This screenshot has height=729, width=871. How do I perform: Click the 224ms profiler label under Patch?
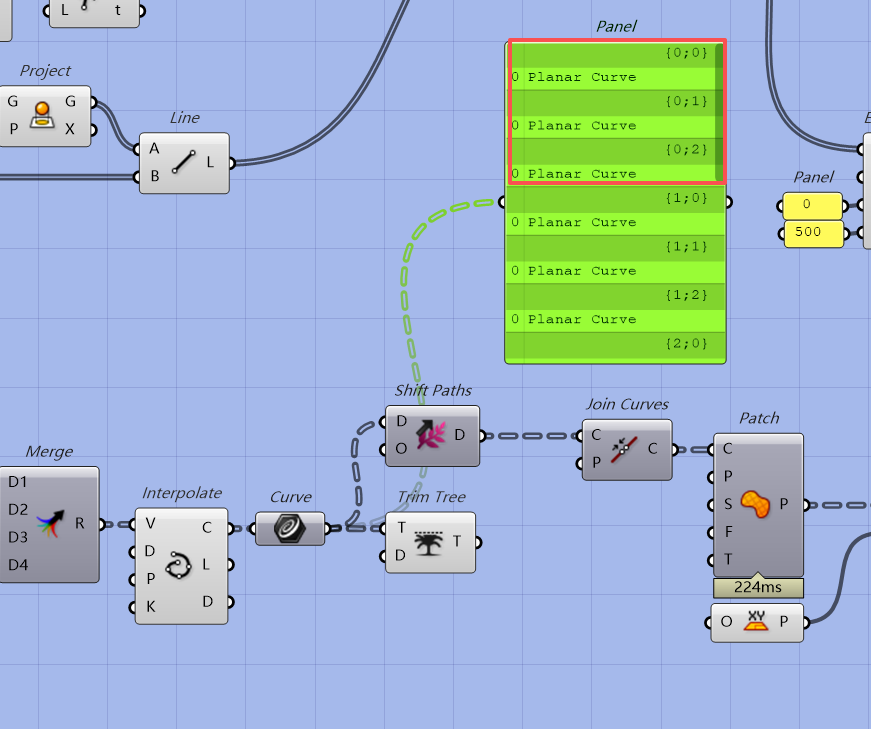tap(758, 587)
